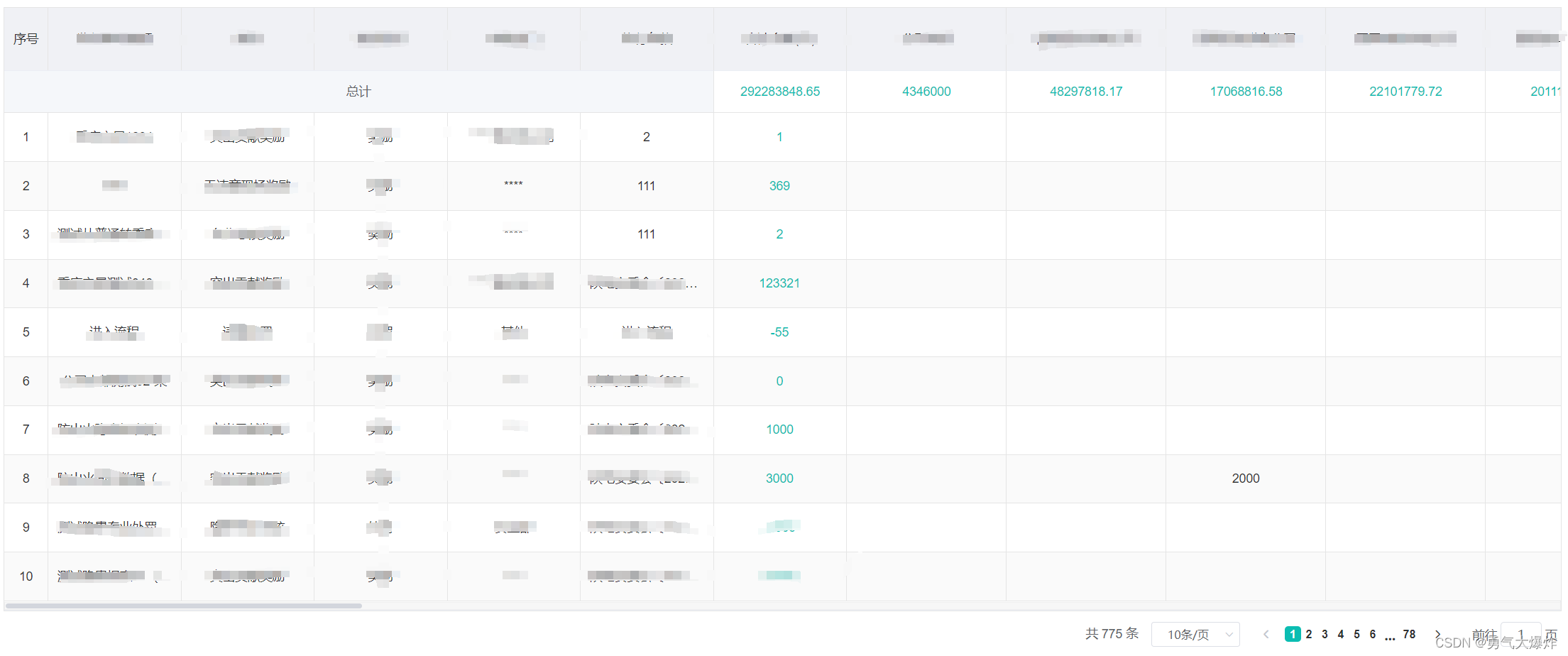Go to page 2 in pagination
The image size is (1568, 656).
(1309, 634)
